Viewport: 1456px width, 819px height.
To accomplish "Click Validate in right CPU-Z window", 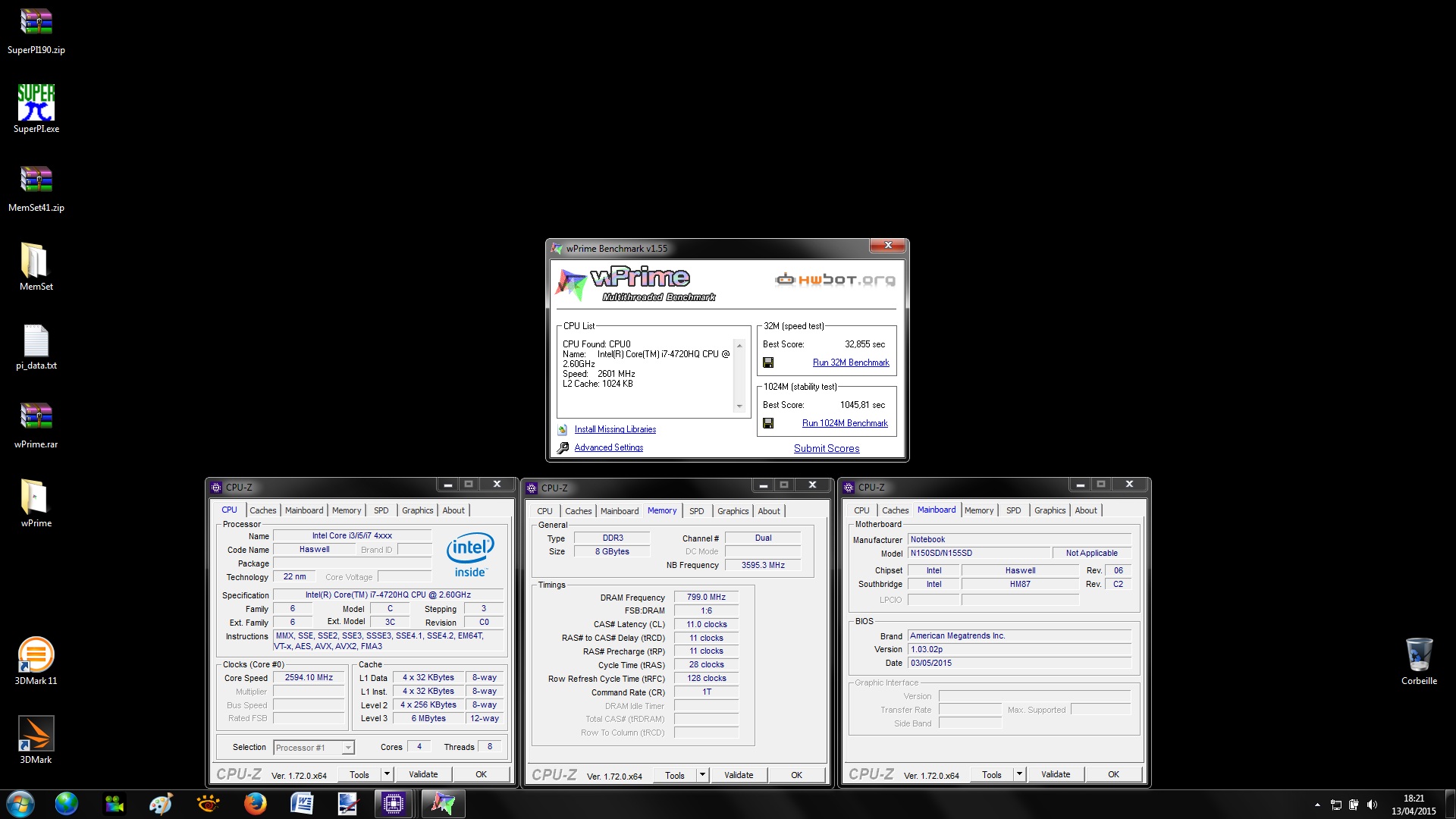I will point(1056,774).
